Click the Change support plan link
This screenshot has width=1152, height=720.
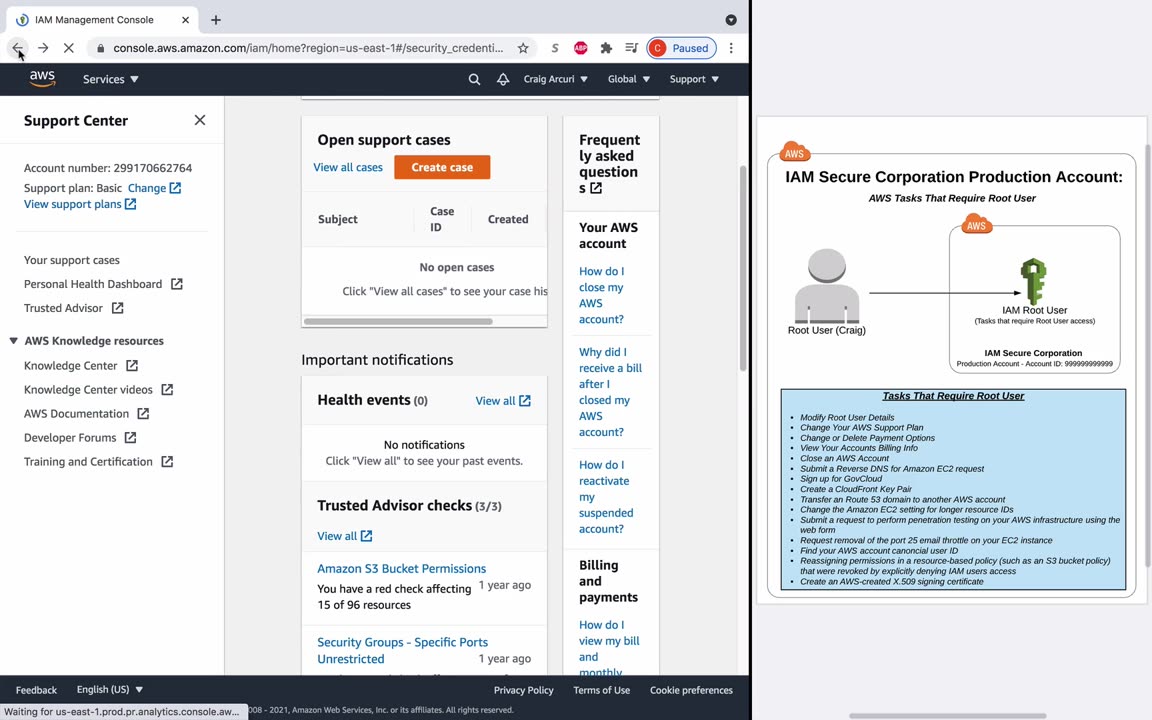[154, 188]
